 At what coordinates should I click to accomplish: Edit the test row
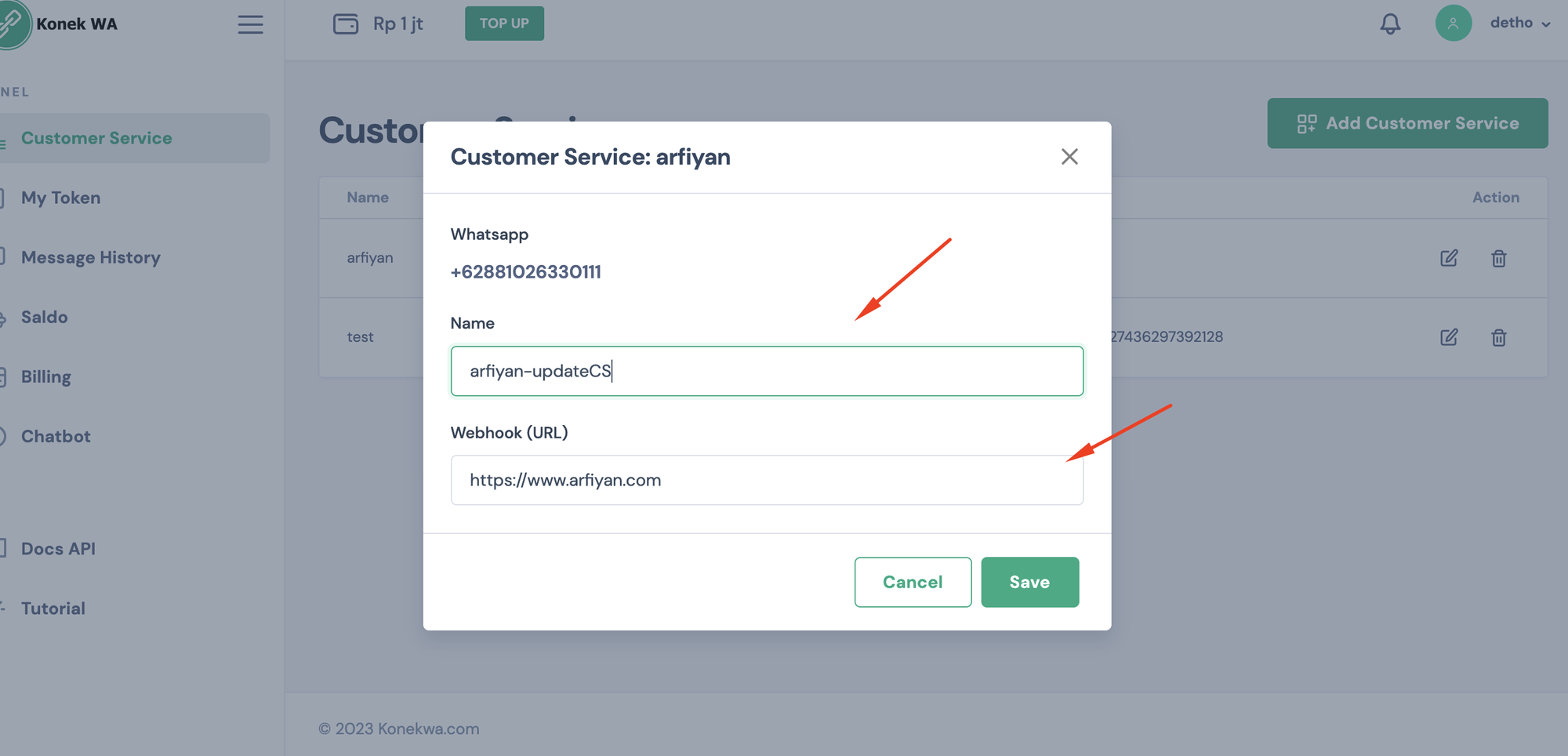1449,337
